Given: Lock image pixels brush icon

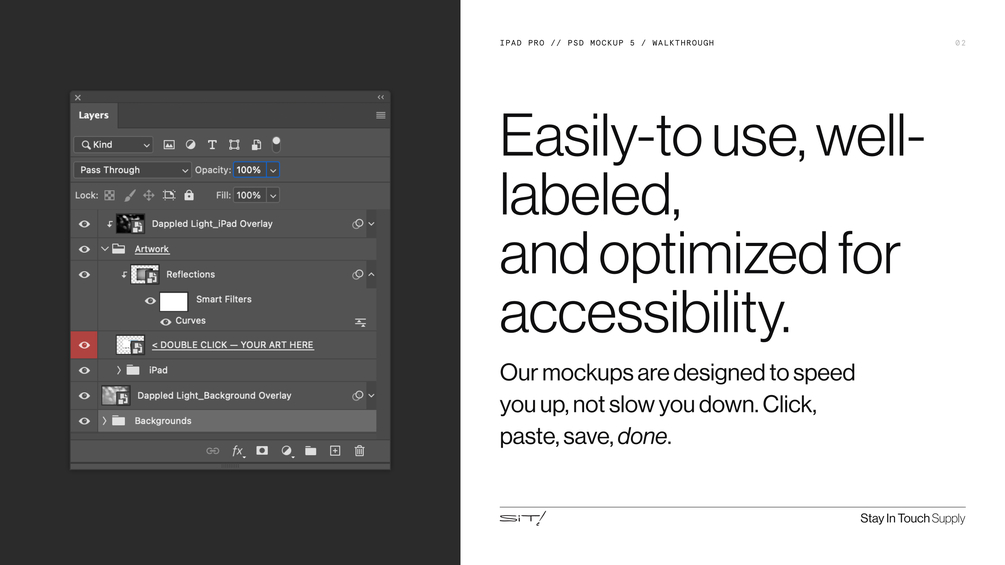Looking at the screenshot, I should coord(129,195).
